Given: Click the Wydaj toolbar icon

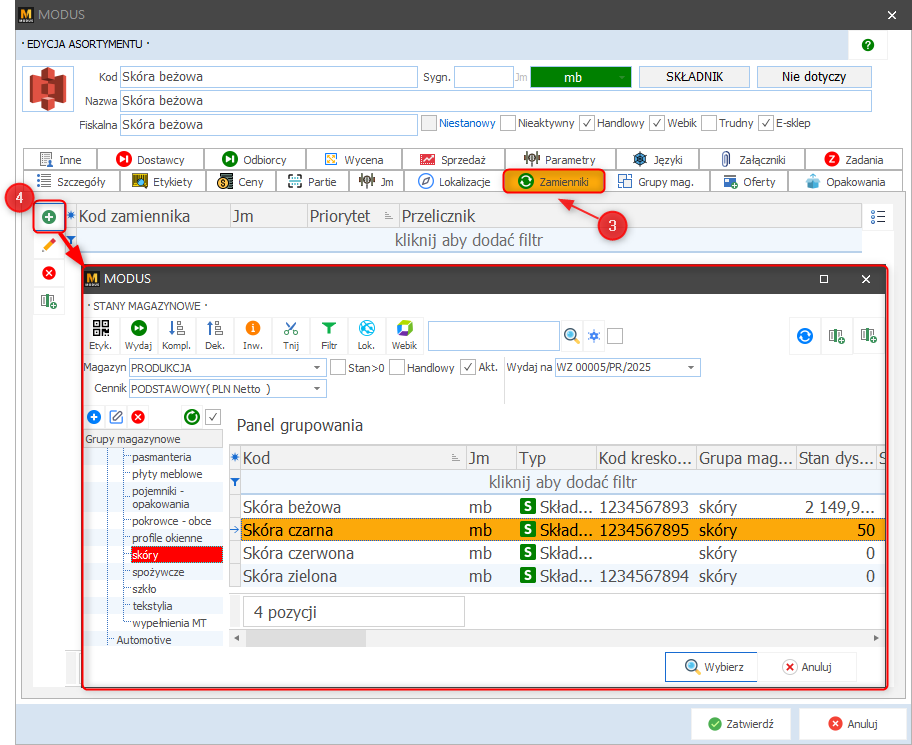Looking at the screenshot, I should 137,334.
